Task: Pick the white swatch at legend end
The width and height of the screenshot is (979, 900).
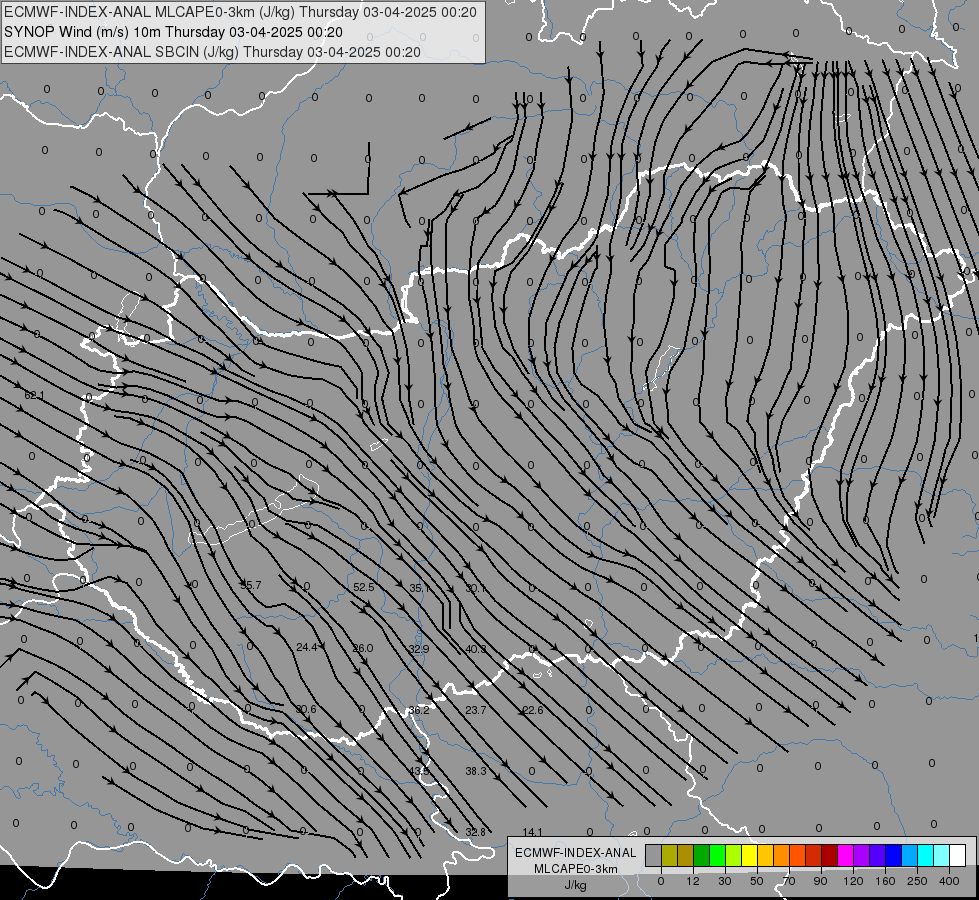Action: (x=957, y=855)
